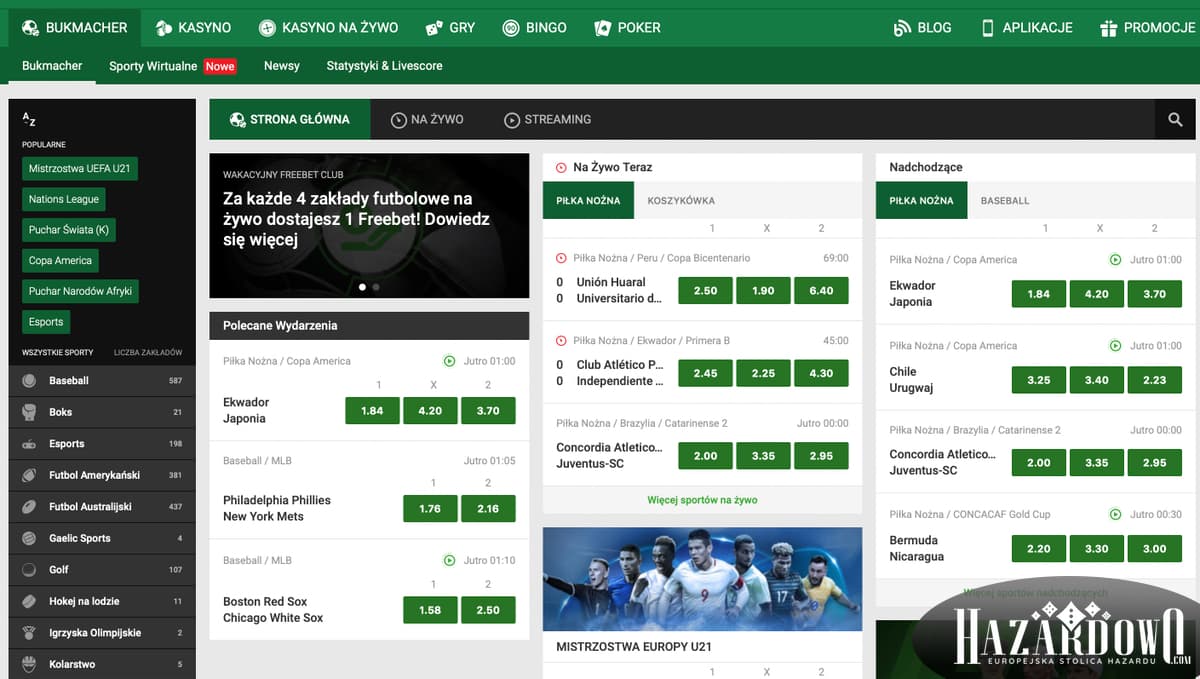This screenshot has width=1200, height=679.
Task: Click the live clock icon for Ekwador Primera B
Action: [x=561, y=341]
